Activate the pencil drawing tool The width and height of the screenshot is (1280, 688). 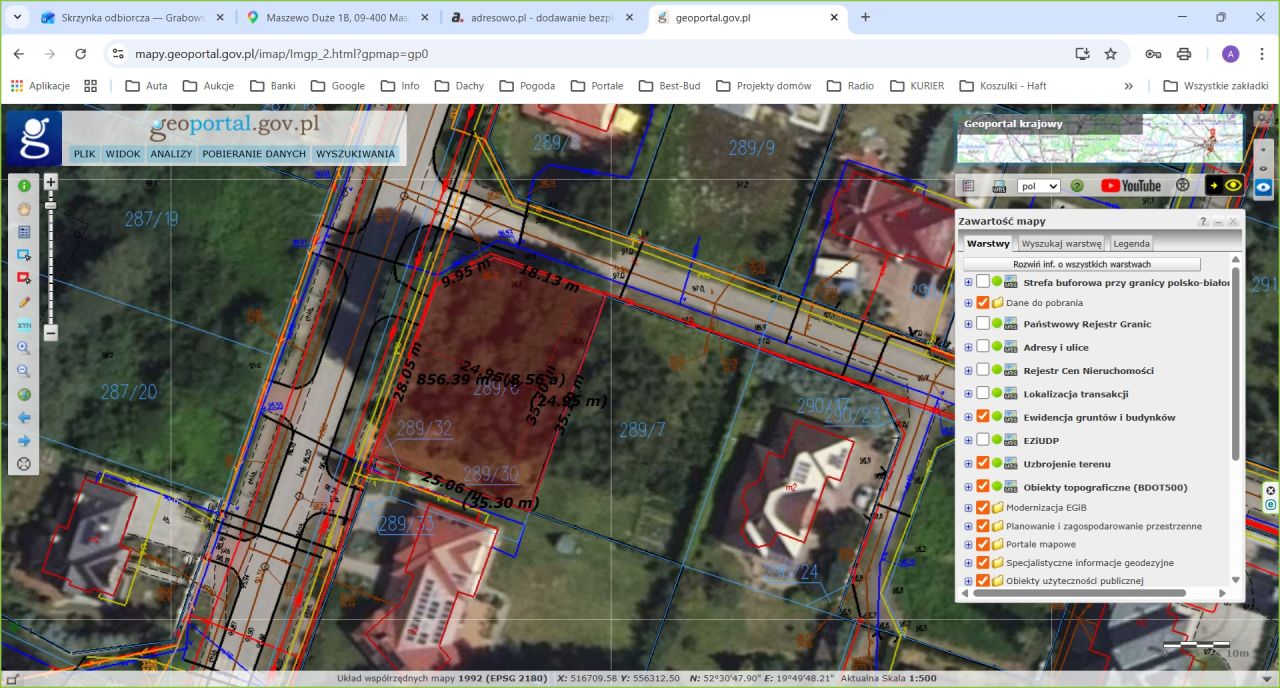click(x=24, y=301)
